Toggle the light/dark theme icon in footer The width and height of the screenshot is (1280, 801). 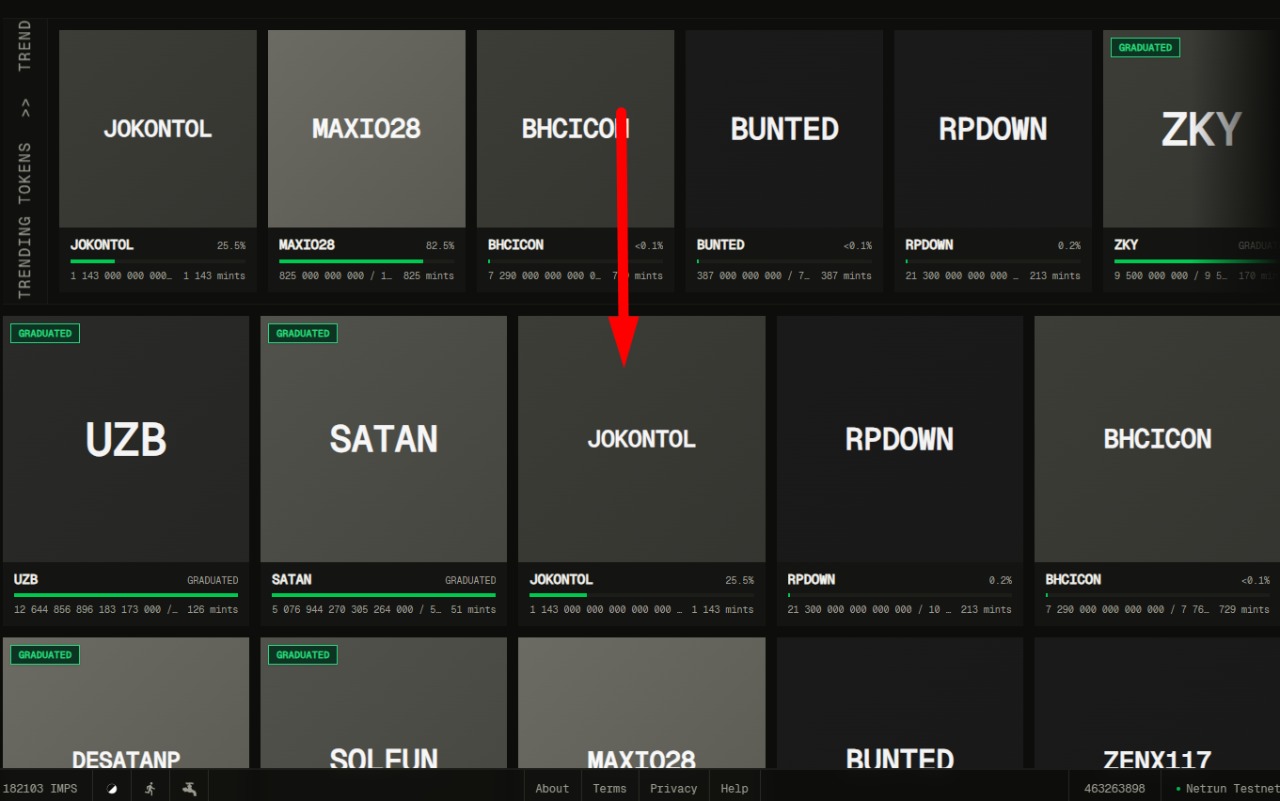click(112, 788)
